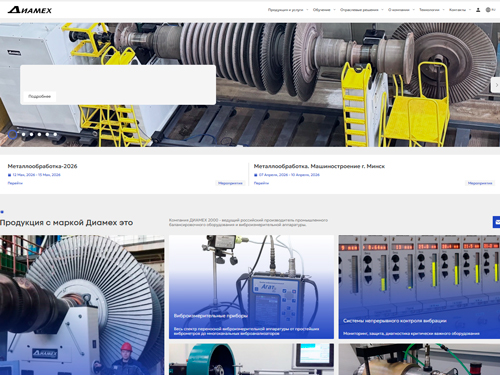Expand the arrow beside Технологии
The image size is (500, 375).
(x=444, y=10)
